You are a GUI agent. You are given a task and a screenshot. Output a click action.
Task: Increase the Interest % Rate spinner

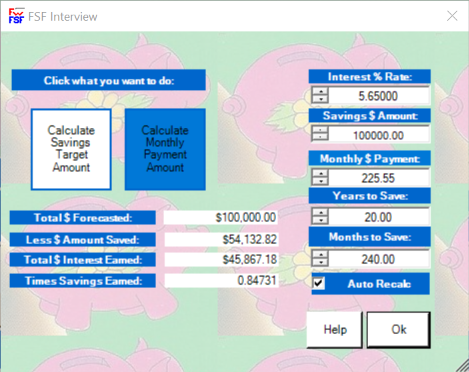point(320,91)
